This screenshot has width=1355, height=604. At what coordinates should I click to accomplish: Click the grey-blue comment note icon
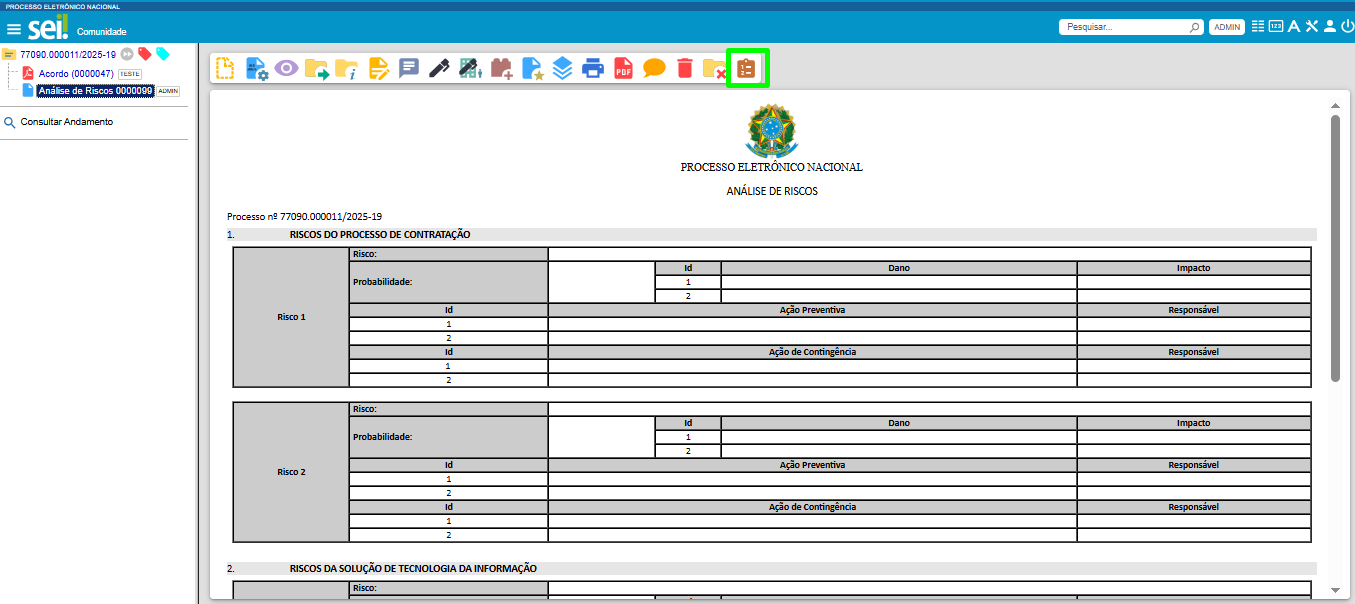pyautogui.click(x=409, y=68)
